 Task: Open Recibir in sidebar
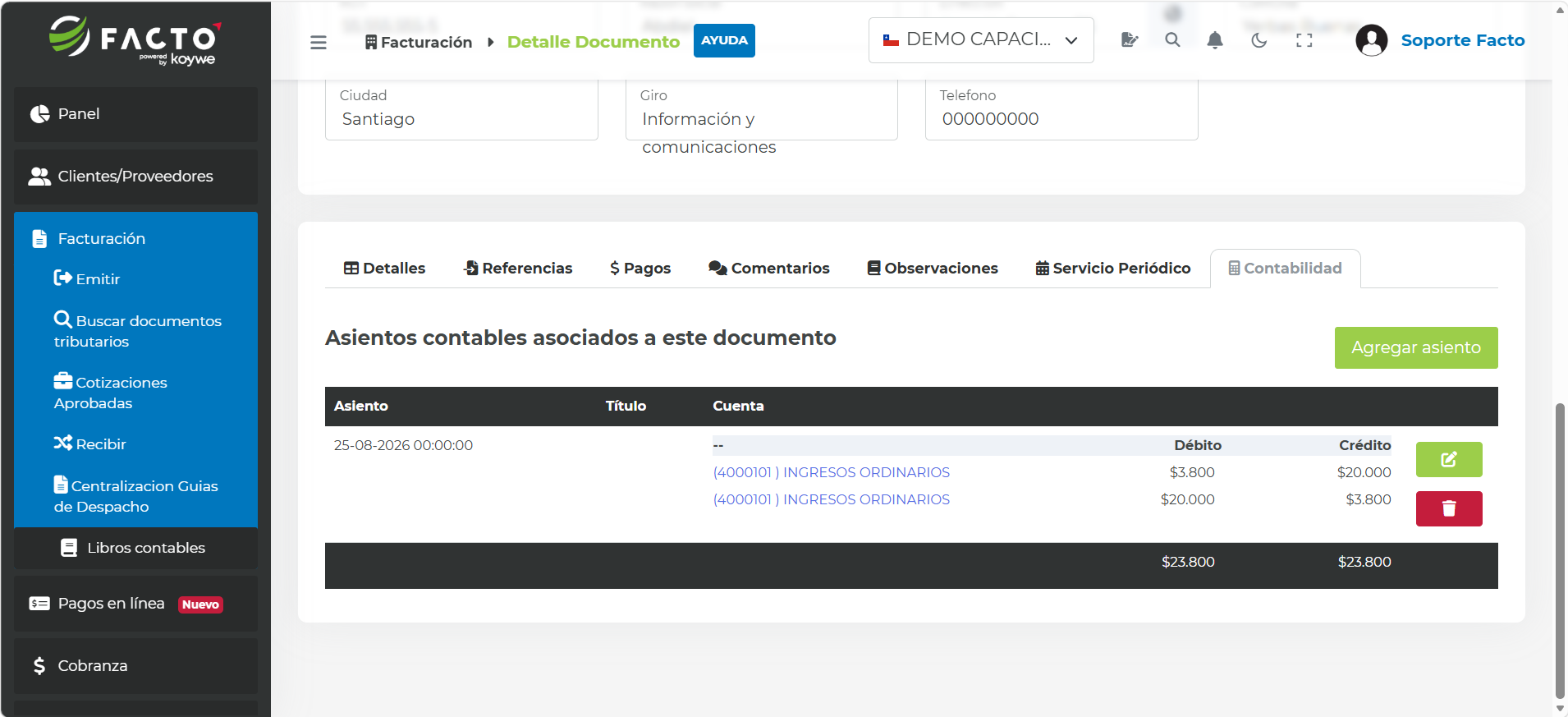pyautogui.click(x=90, y=444)
